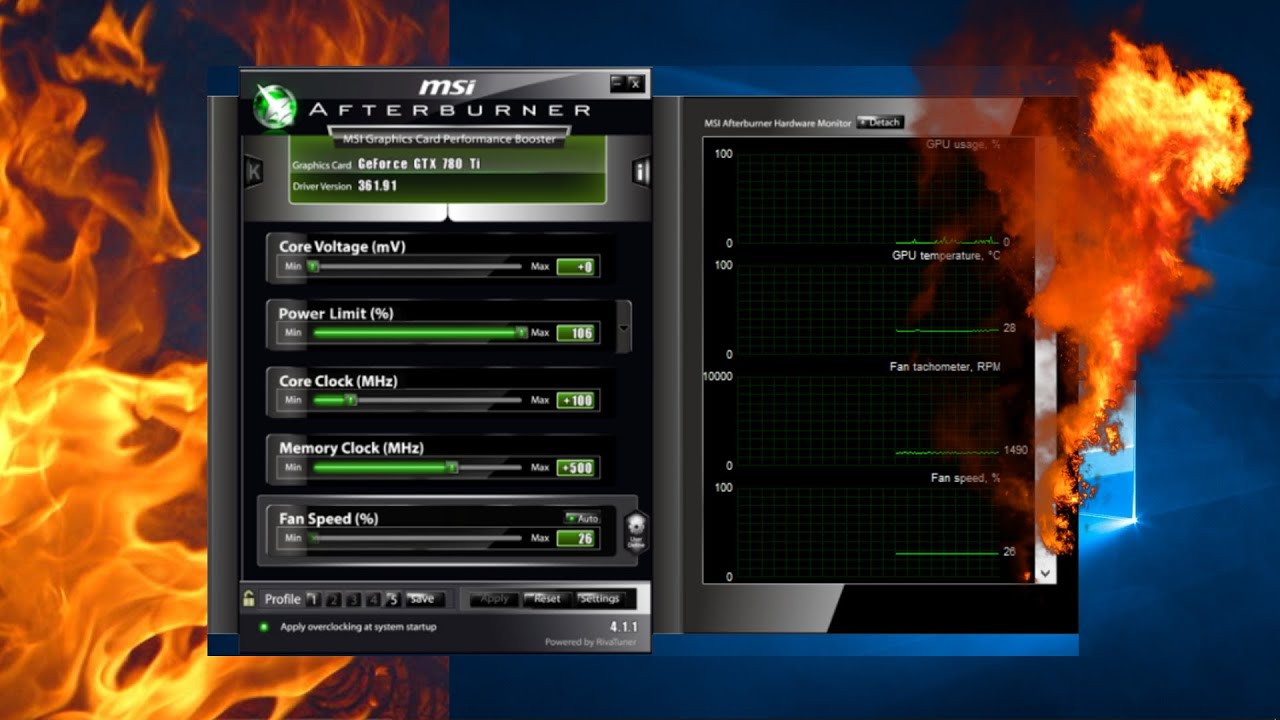Image resolution: width=1280 pixels, height=720 pixels.
Task: Click the Powered by RivaTuner text
Action: 591,642
